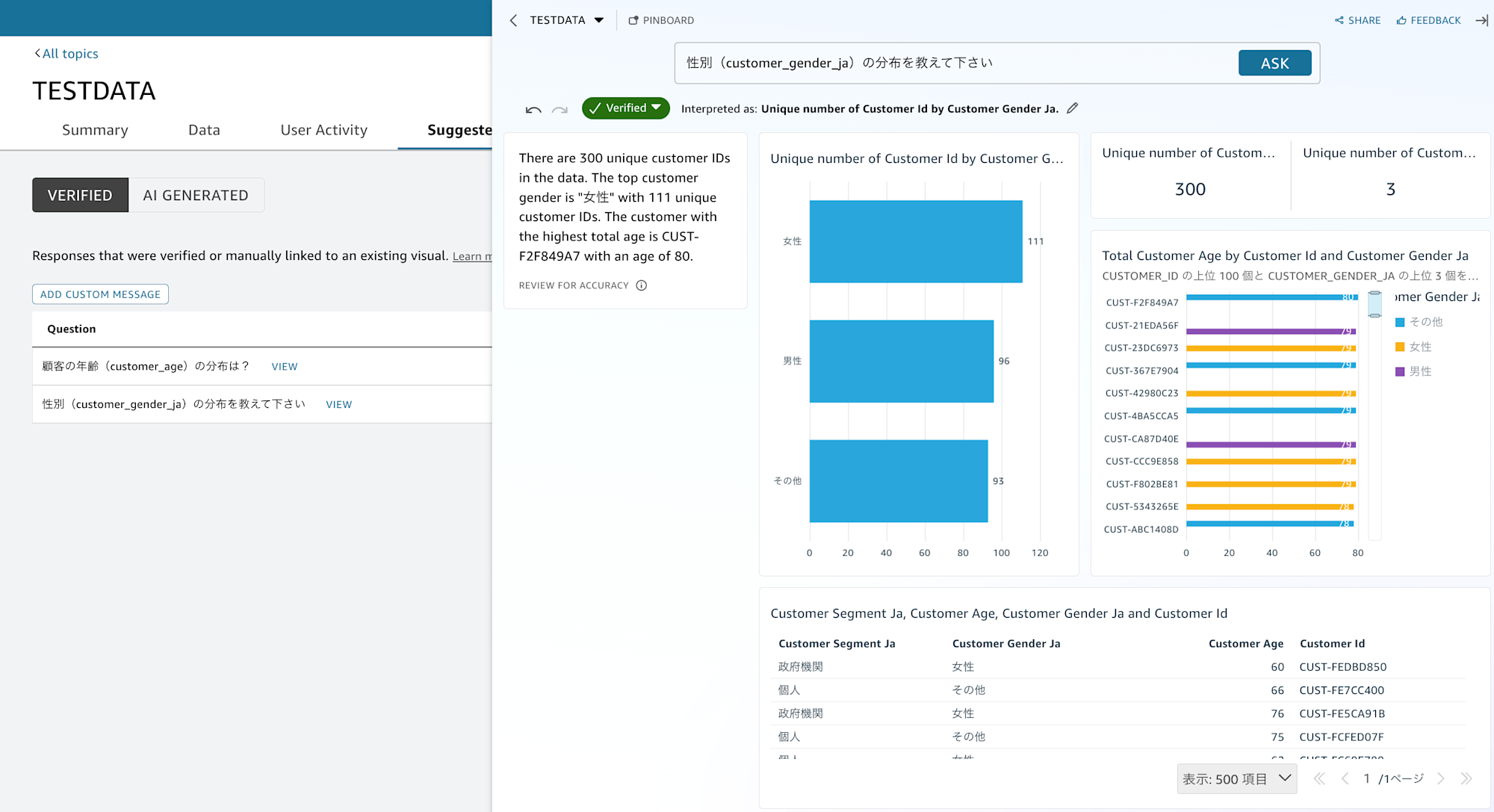Edit the interpretation with pencil icon

[x=1073, y=108]
